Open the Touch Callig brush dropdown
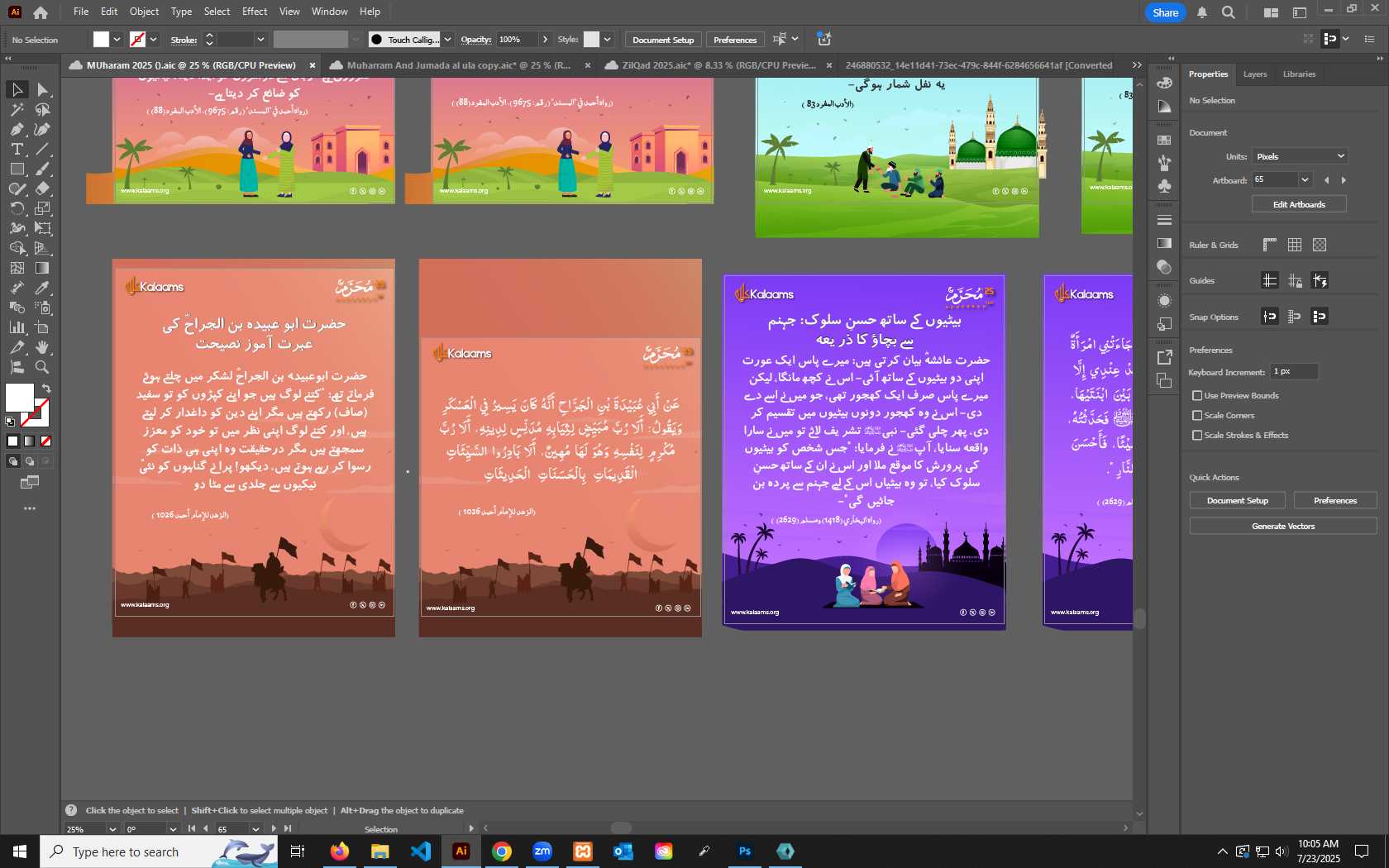This screenshot has width=1389, height=868. (447, 40)
